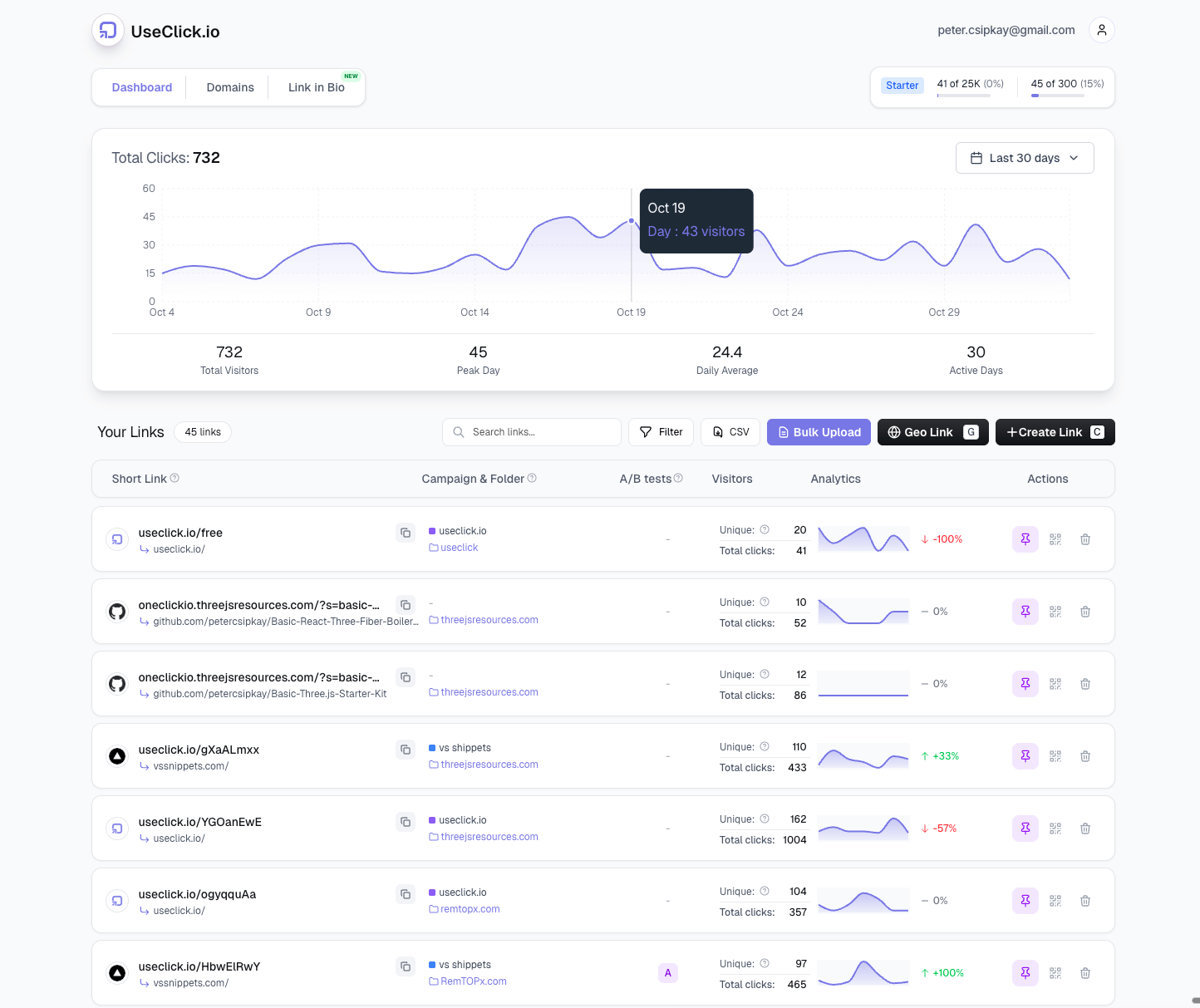Open the Last 30 days dropdown
The height and width of the screenshot is (1008, 1200).
coord(1025,157)
